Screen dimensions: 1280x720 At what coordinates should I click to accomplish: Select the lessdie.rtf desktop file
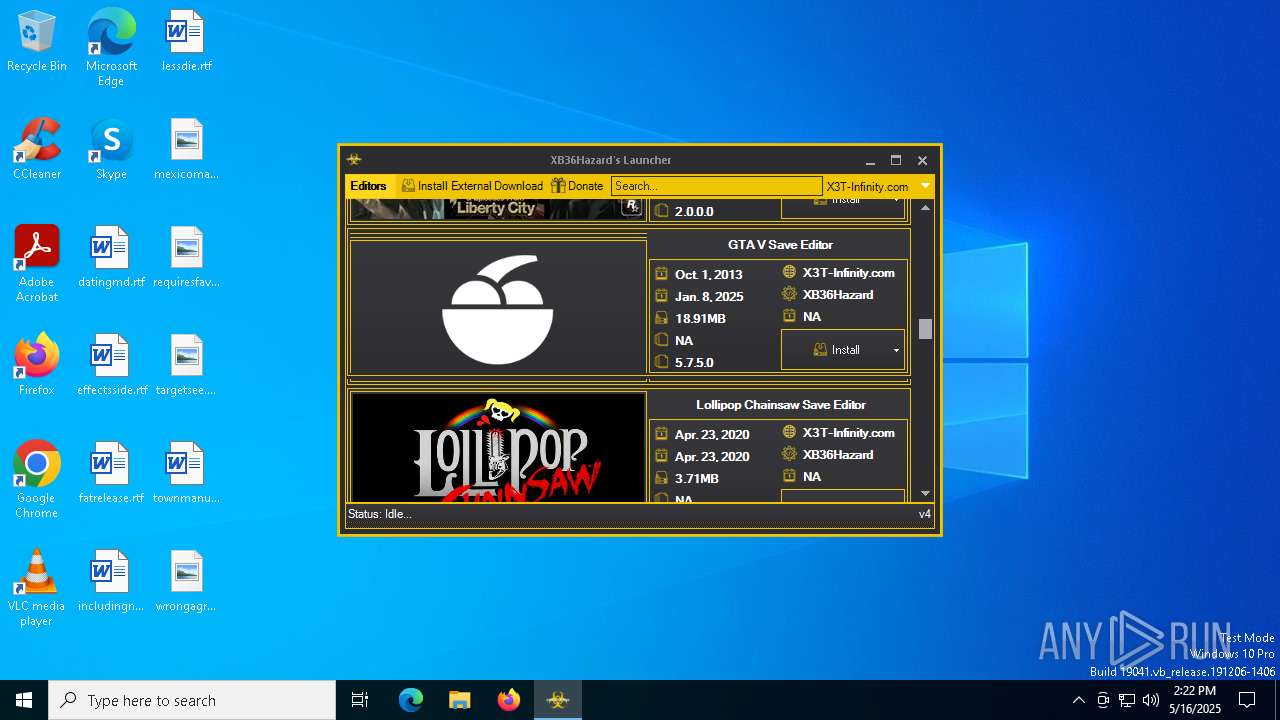(x=186, y=42)
